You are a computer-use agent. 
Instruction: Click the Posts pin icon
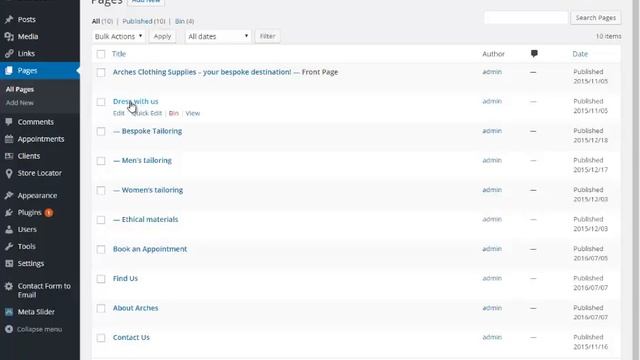point(9,20)
